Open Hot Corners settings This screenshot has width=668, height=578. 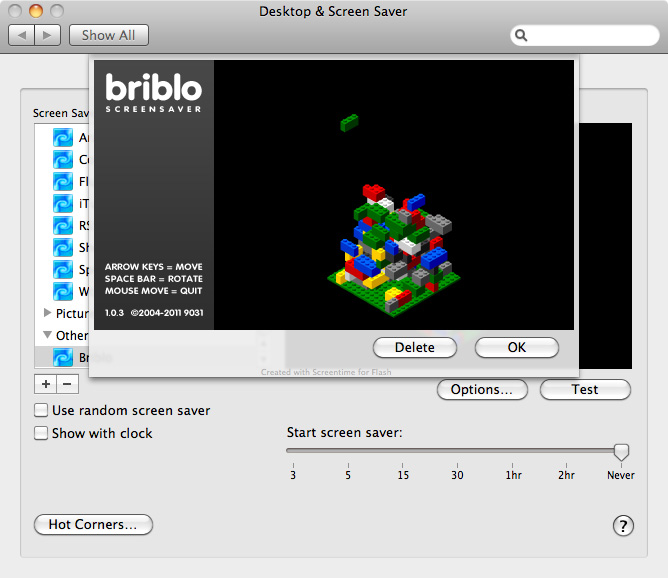(93, 524)
